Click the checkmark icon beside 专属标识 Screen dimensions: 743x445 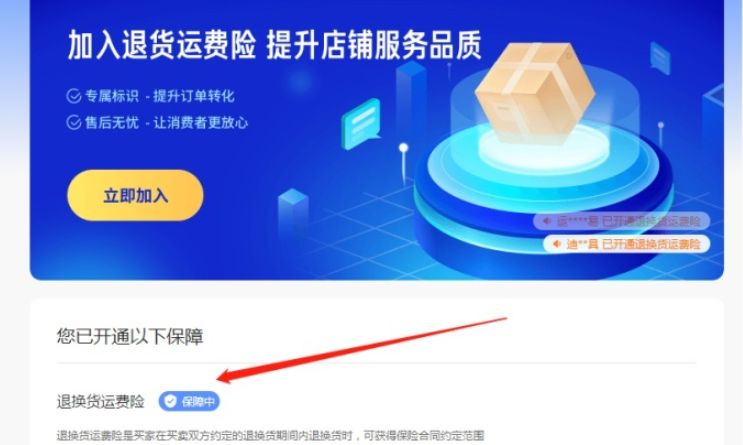[73, 96]
